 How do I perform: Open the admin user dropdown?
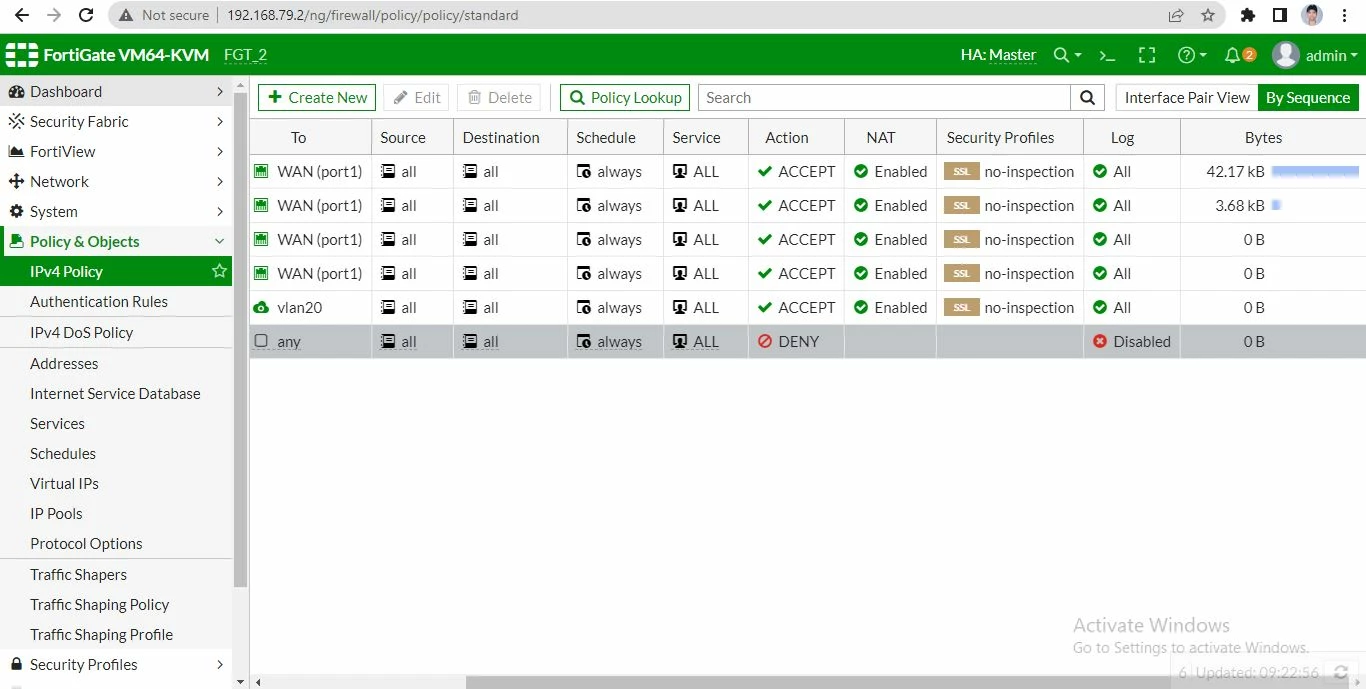(x=1314, y=55)
